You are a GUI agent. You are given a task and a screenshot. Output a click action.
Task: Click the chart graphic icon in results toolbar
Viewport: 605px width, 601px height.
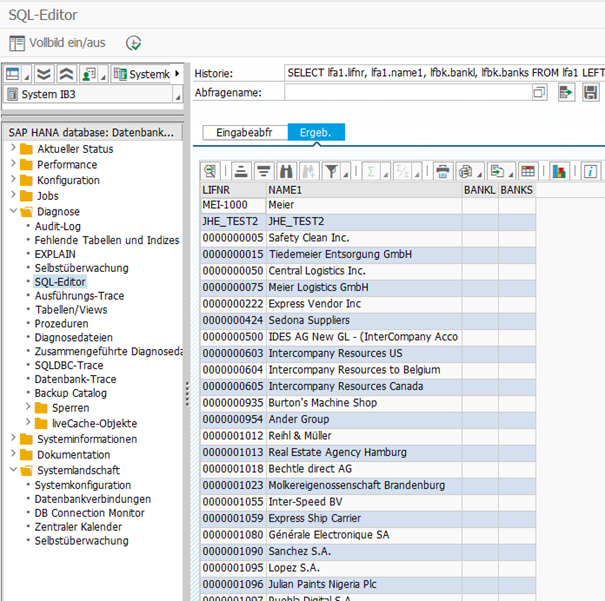point(559,171)
